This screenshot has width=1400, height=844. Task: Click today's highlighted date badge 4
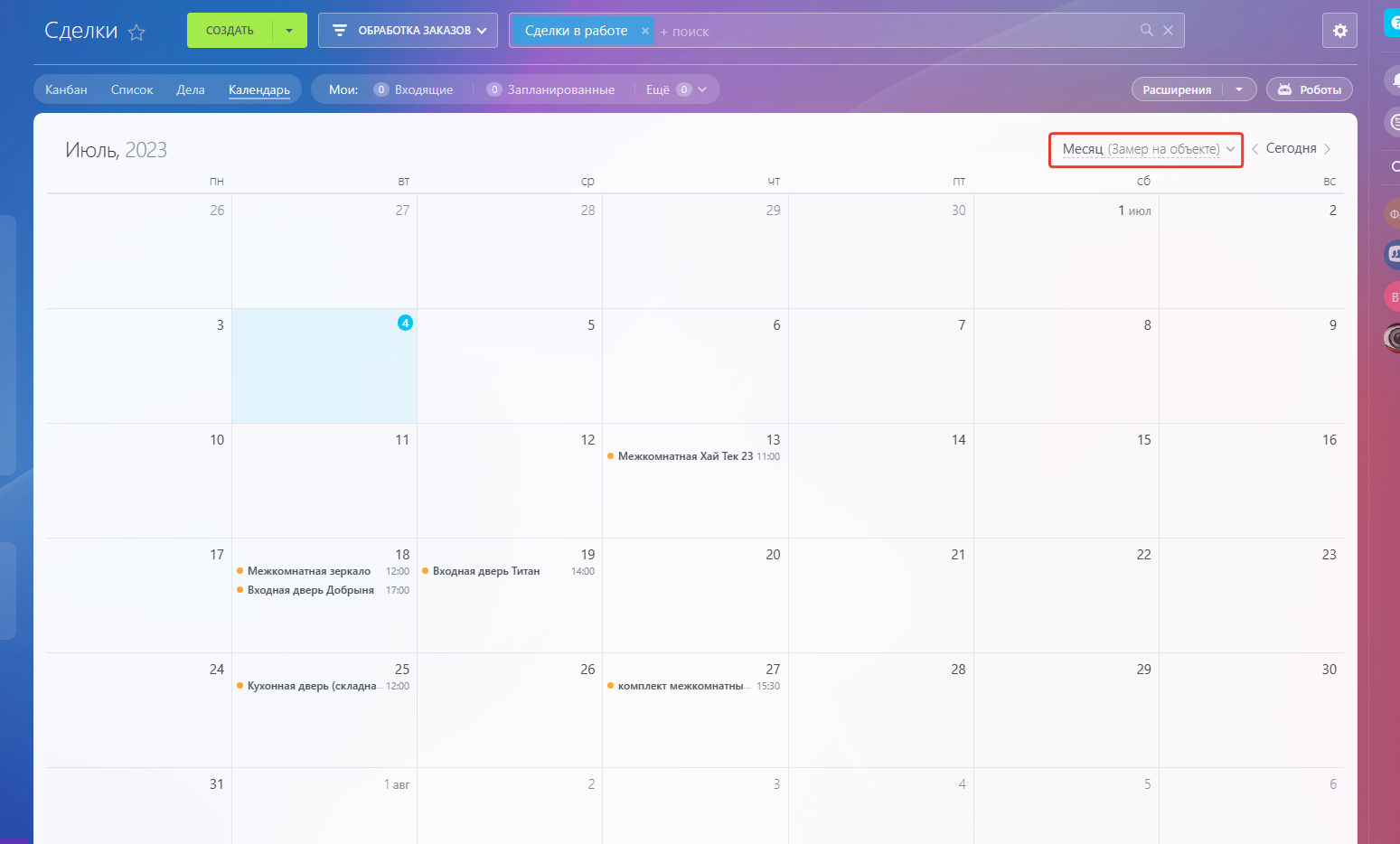pos(405,323)
